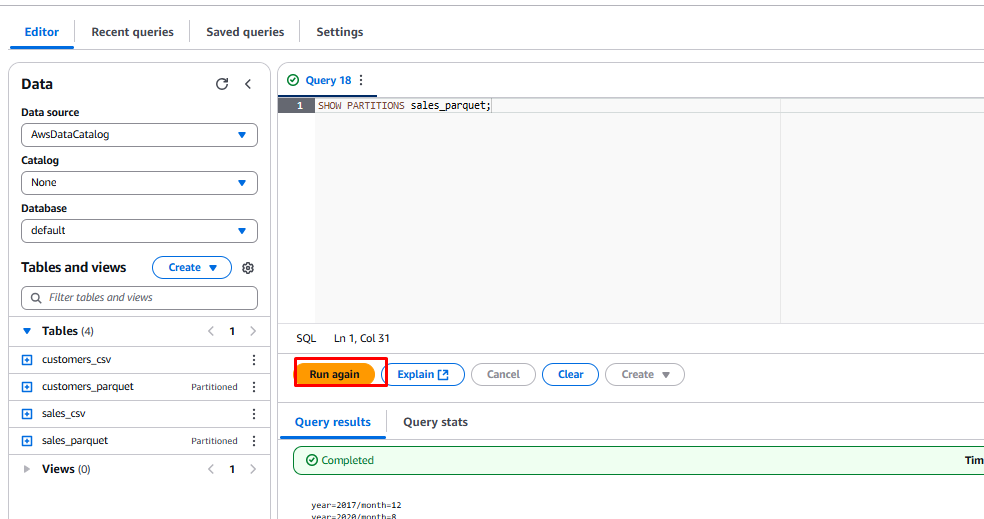984x519 pixels.
Task: Expand customers_parquet table plus icon
Action: coord(27,387)
